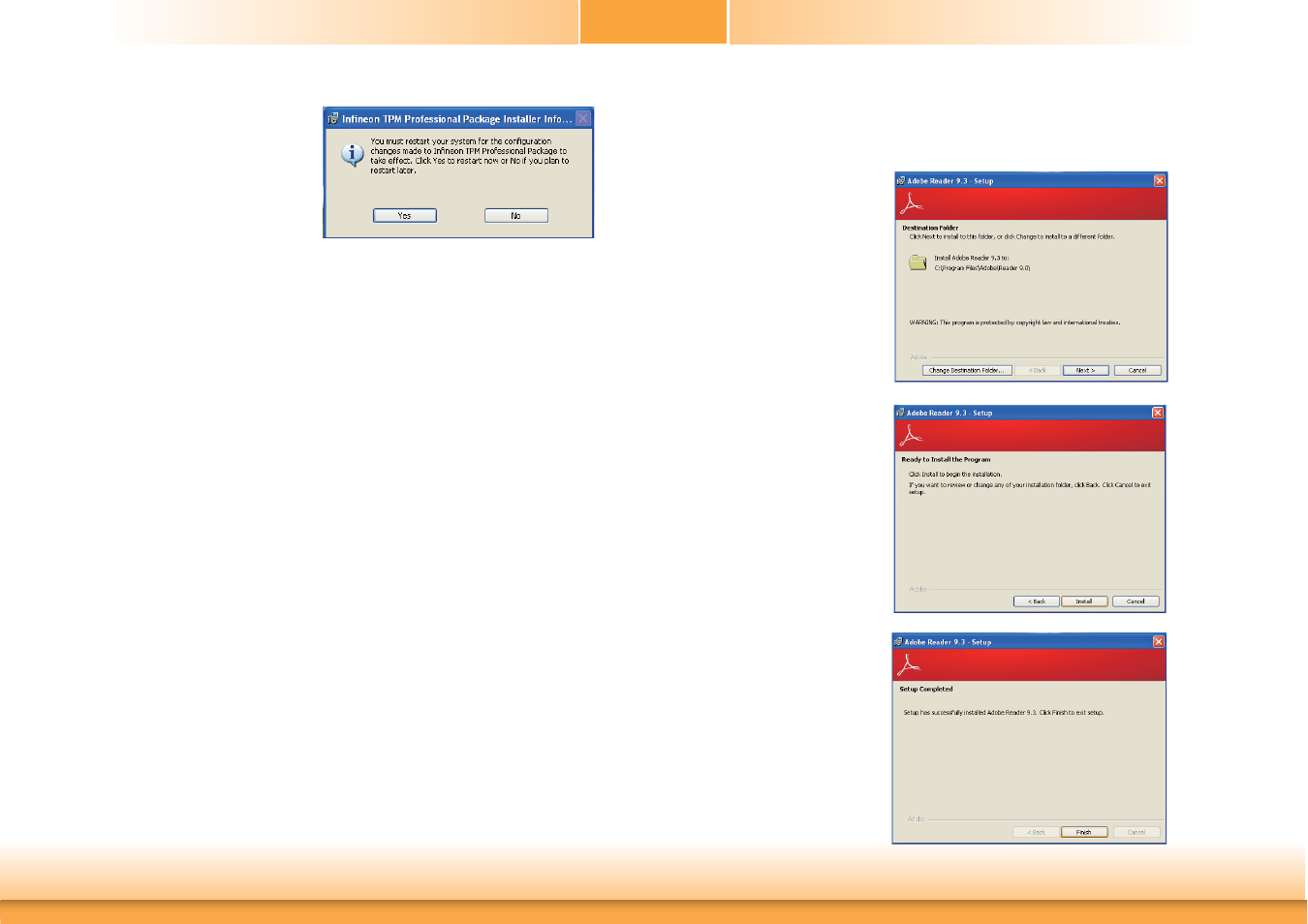Click No in Infineon TPM restart dialog

pyautogui.click(x=516, y=216)
